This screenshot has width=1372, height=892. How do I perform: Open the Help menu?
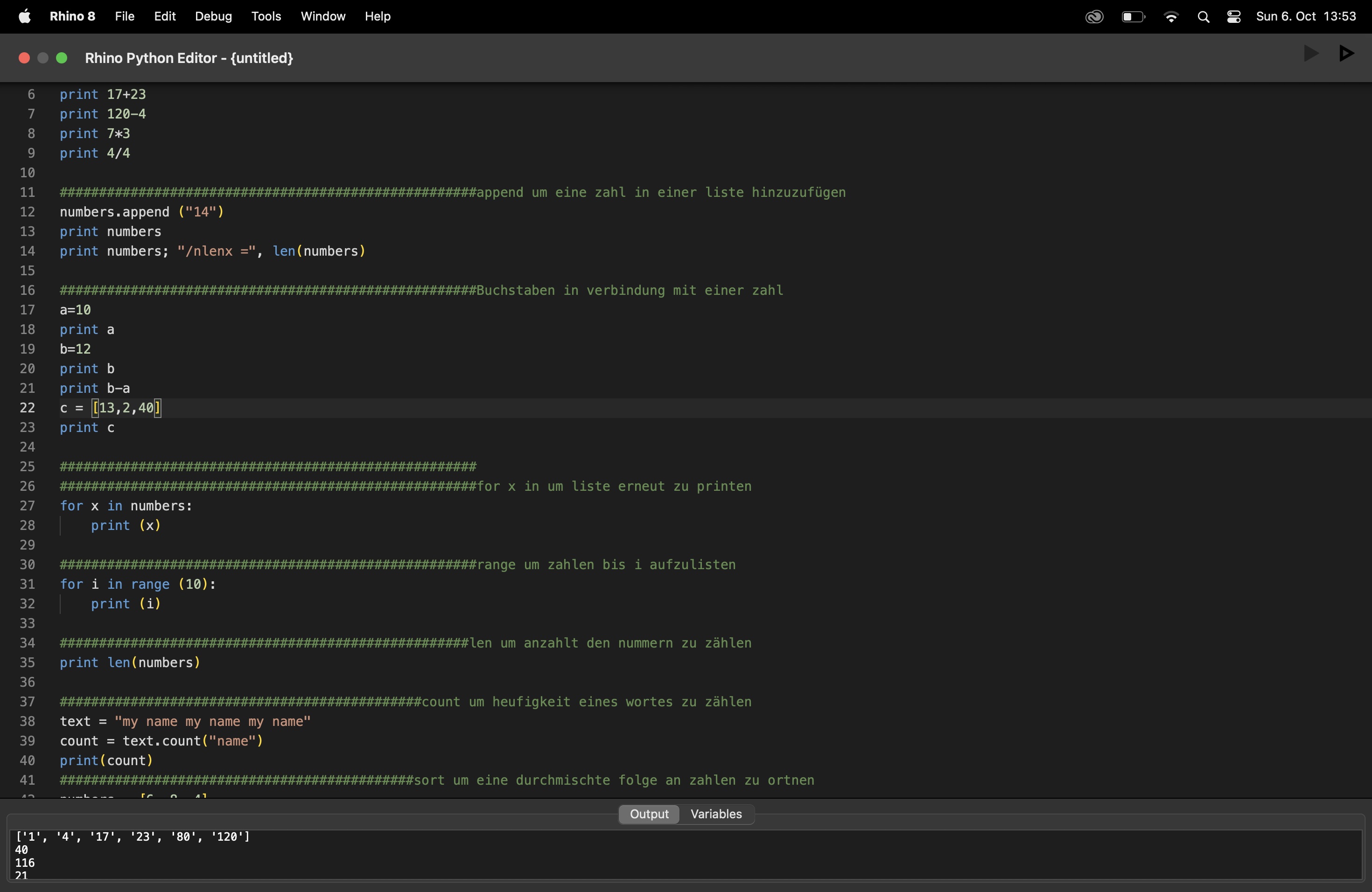377,16
